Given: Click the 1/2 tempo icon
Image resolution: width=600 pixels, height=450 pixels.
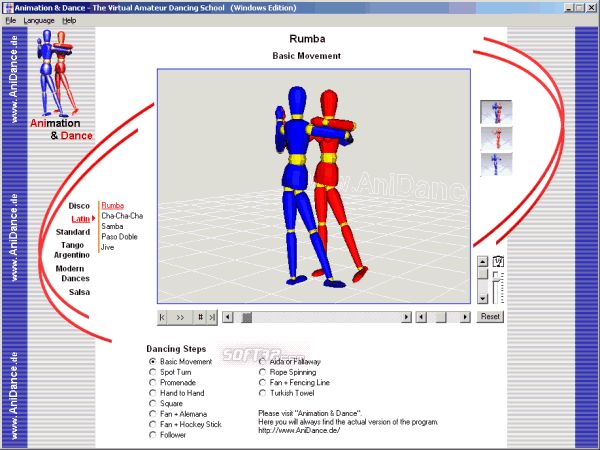Looking at the screenshot, I should (498, 261).
